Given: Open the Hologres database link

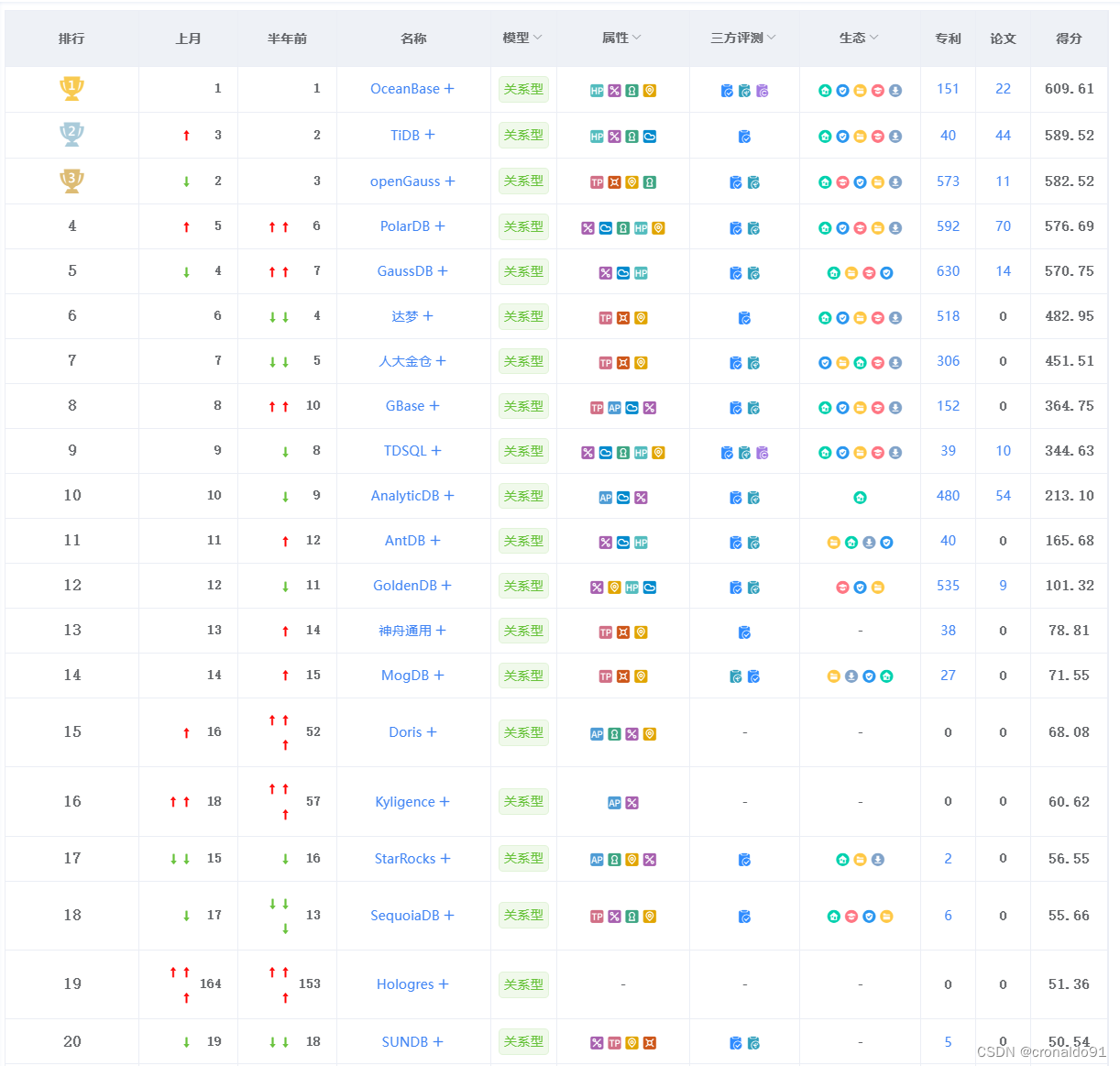Looking at the screenshot, I should tap(405, 984).
